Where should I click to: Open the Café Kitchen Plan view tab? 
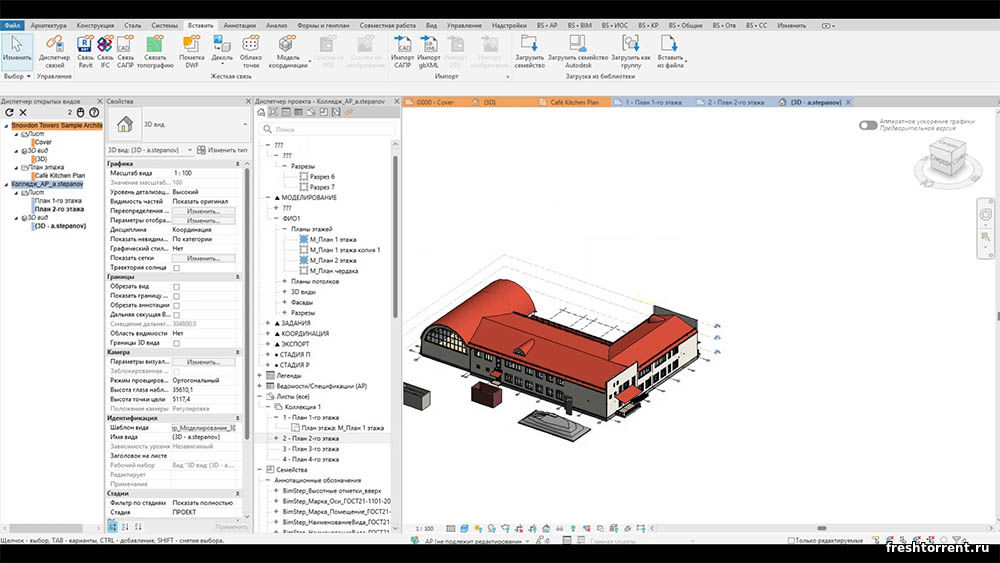tap(574, 102)
